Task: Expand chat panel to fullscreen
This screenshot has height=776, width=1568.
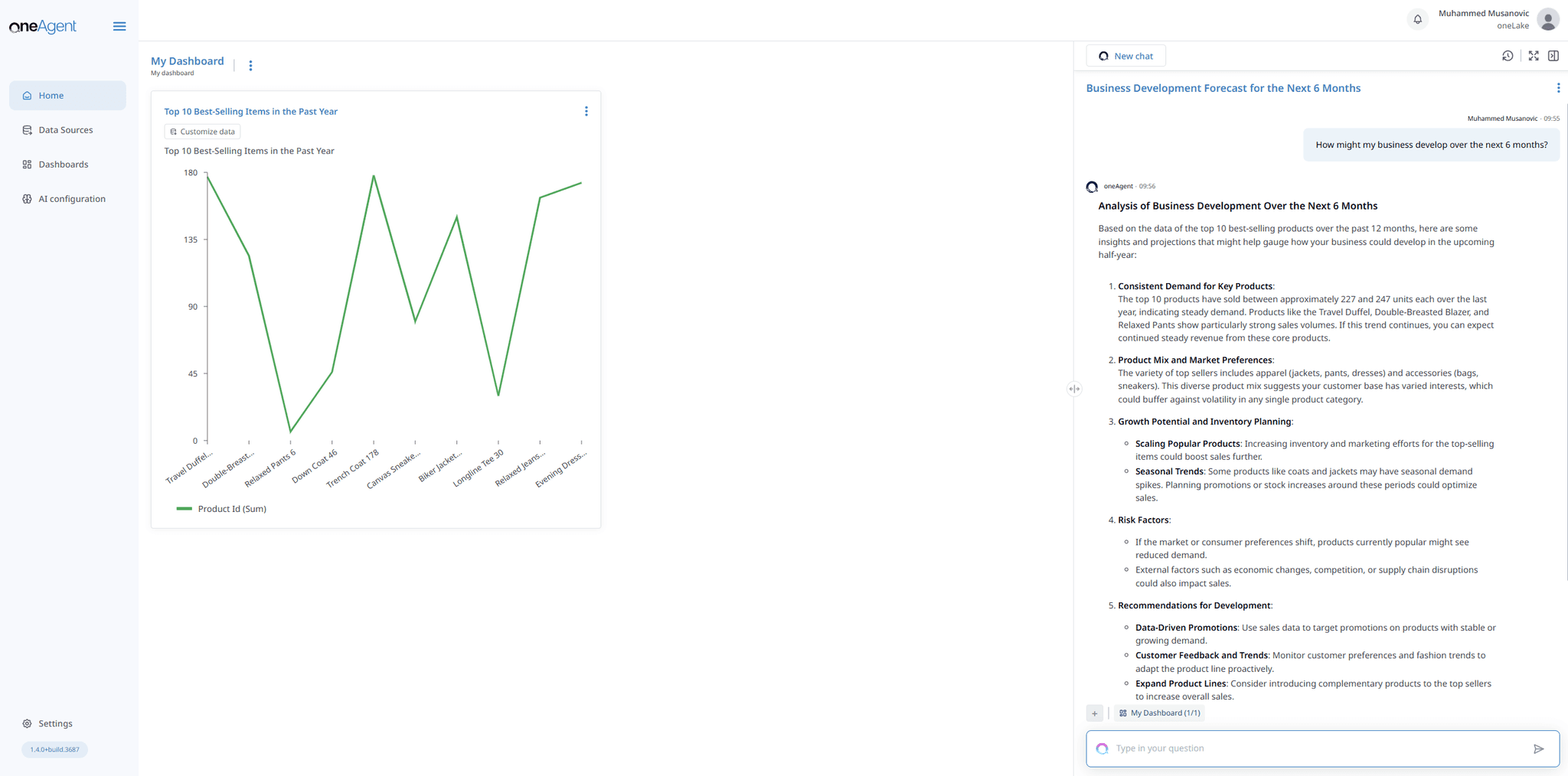Action: (x=1533, y=56)
